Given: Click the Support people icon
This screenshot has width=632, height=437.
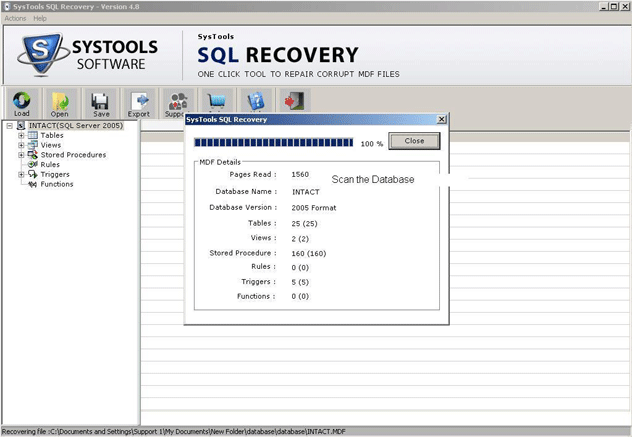Looking at the screenshot, I should [178, 101].
